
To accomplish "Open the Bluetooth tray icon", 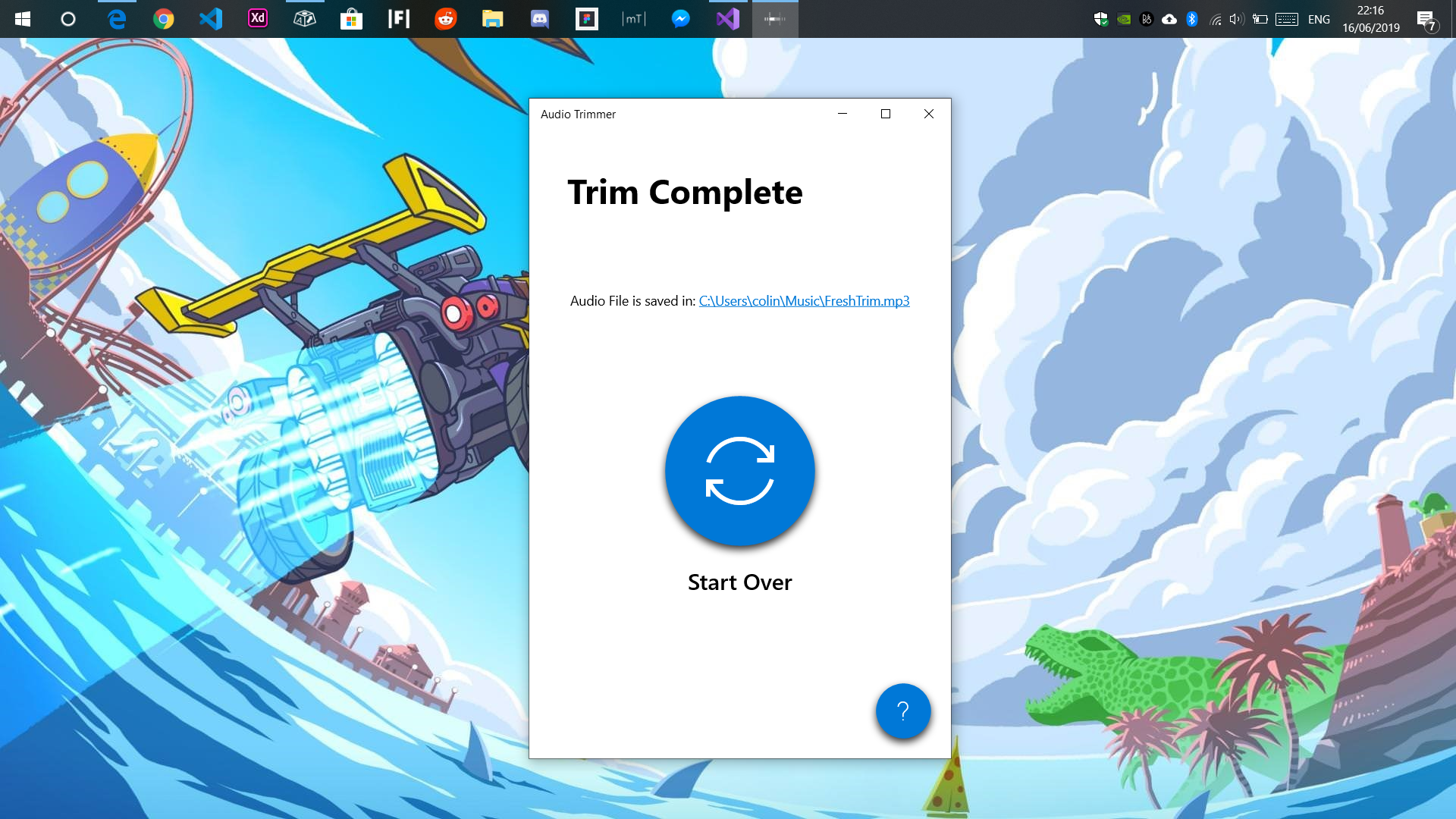I will [x=1191, y=19].
